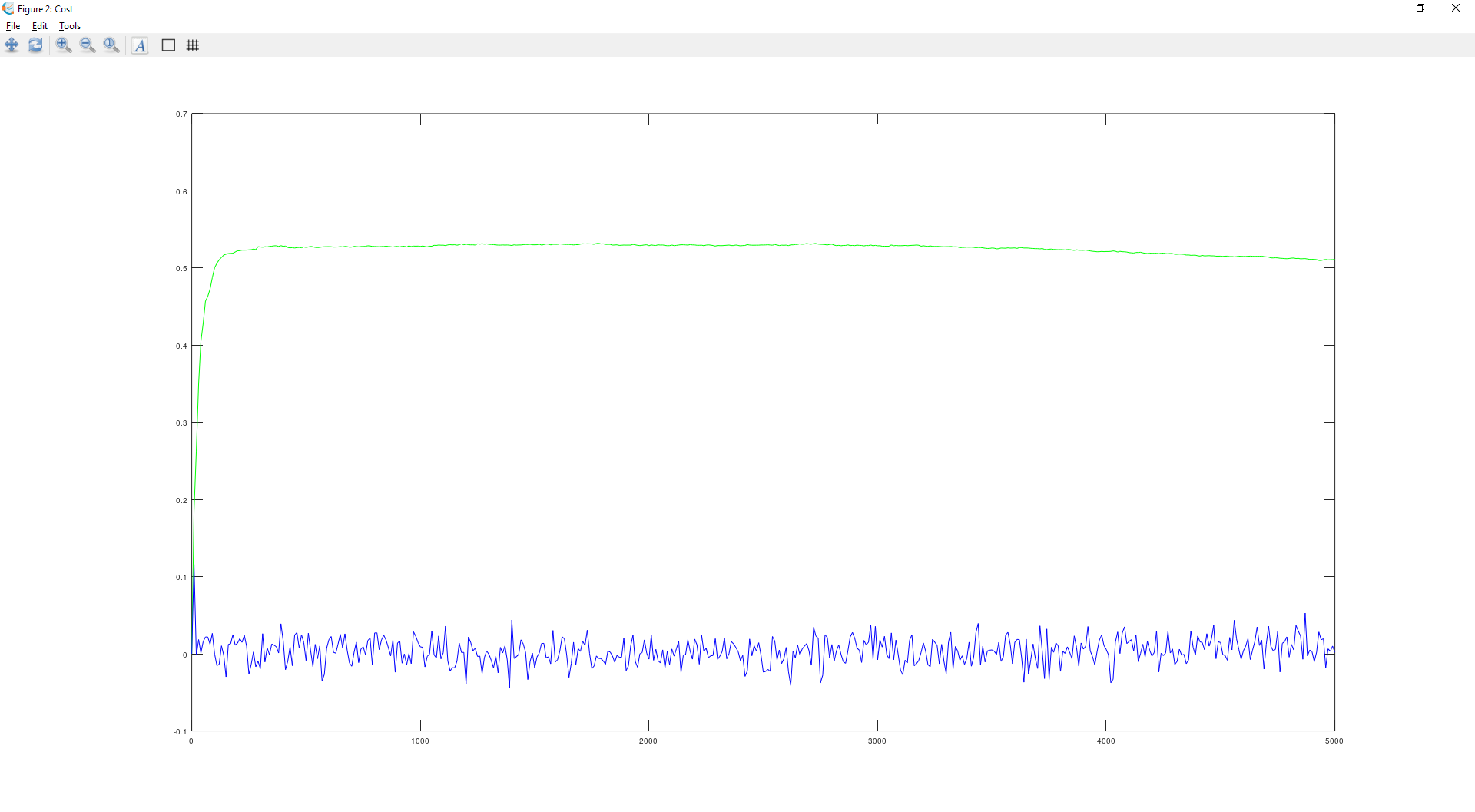The width and height of the screenshot is (1475, 812).
Task: Click the window title "Figure 2: Cost"
Action: point(45,9)
